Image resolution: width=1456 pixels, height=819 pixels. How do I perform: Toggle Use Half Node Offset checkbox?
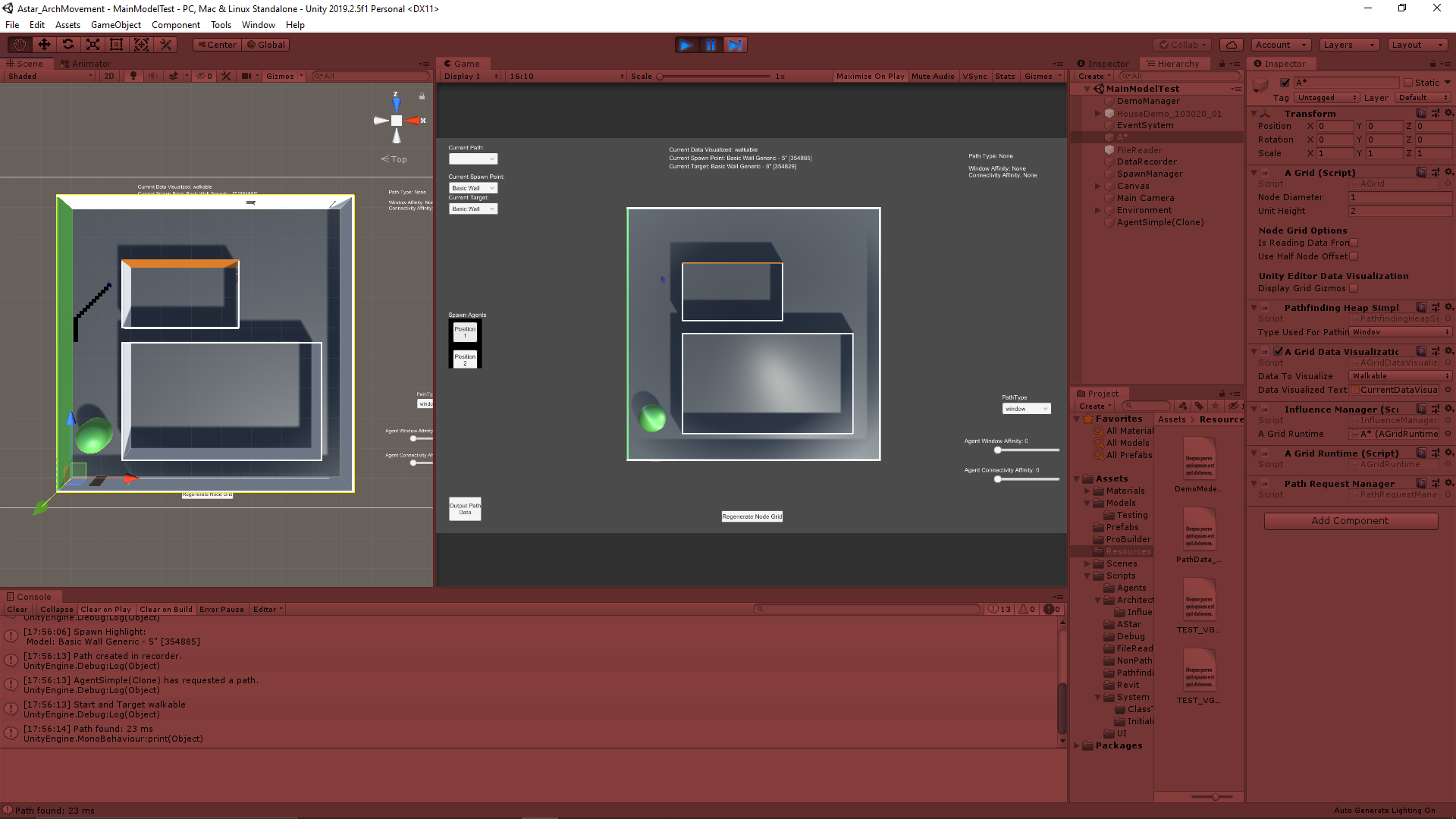(x=1354, y=256)
